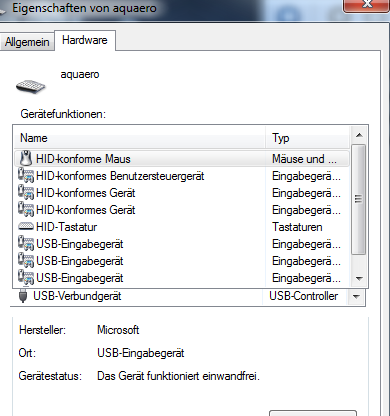Viewport: 390px width, 416px height.
Task: Click the USB-Verbundgerät plug icon
Action: (x=23, y=296)
